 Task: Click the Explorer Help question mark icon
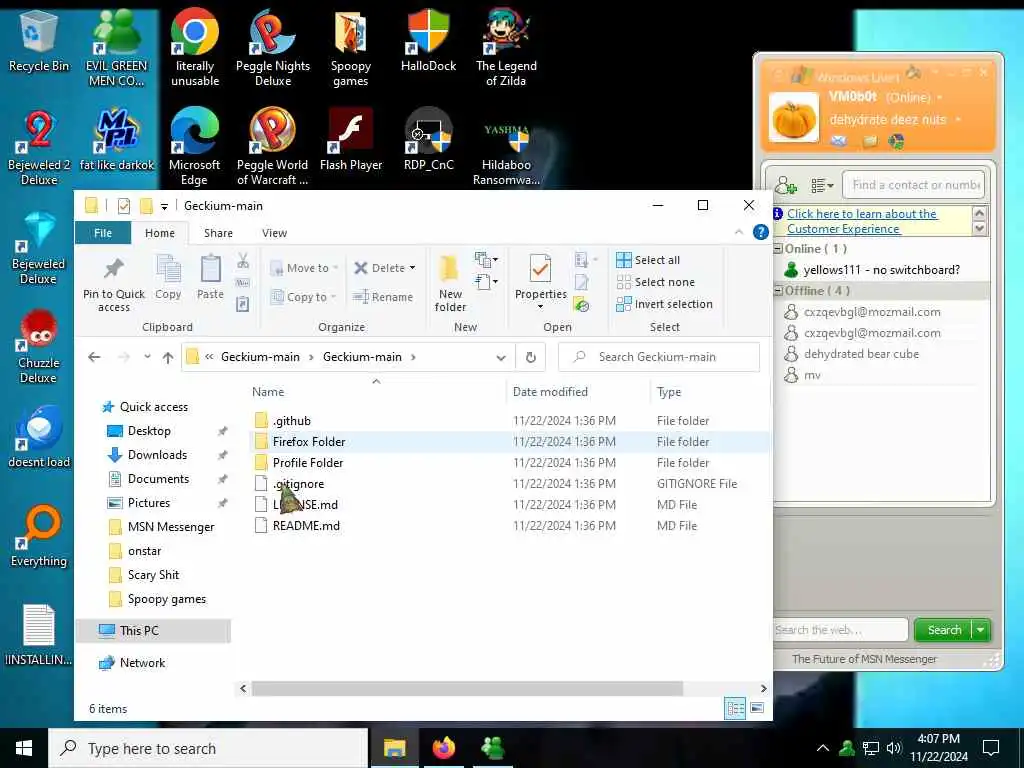tap(760, 232)
